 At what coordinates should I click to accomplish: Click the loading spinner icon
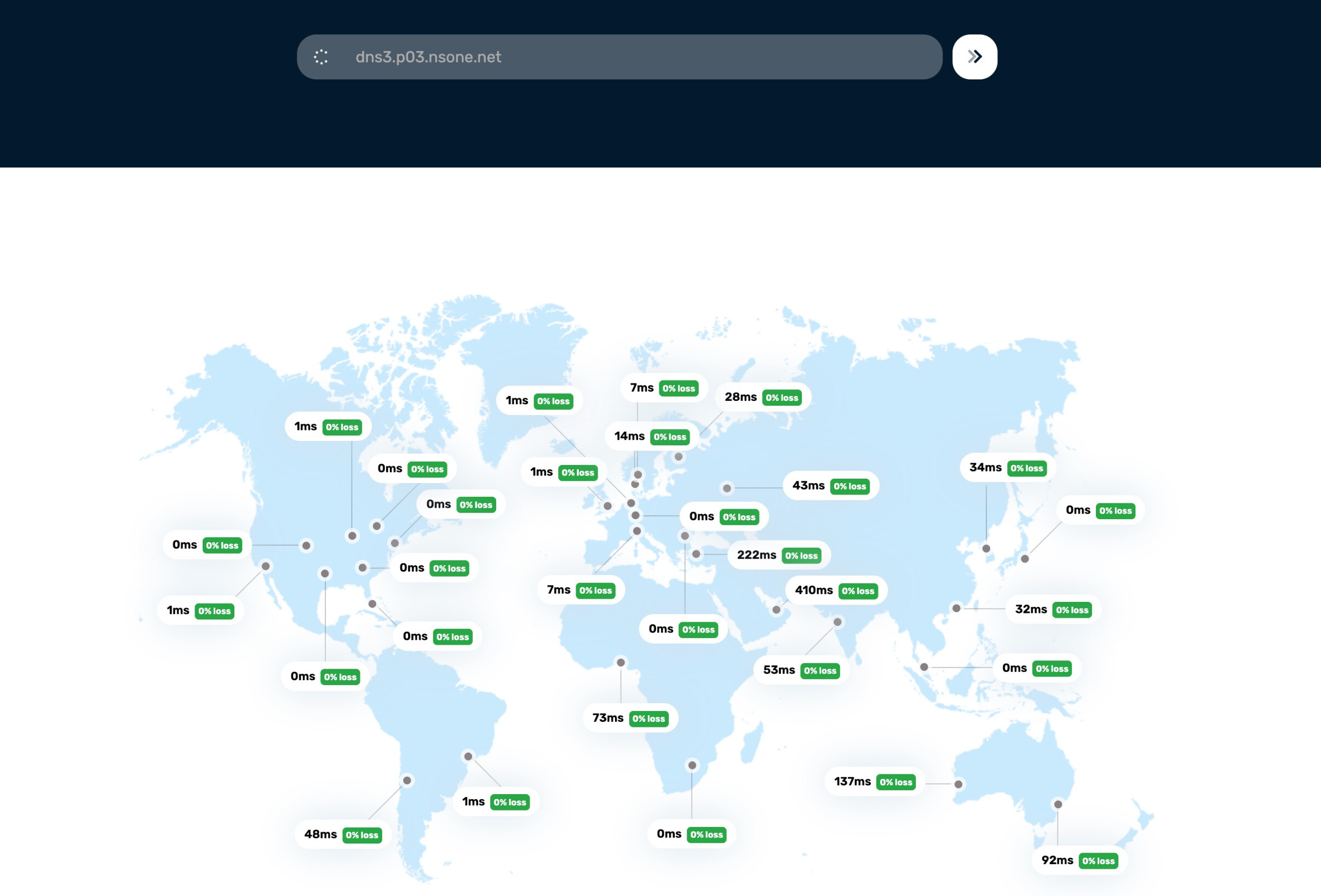click(x=320, y=57)
